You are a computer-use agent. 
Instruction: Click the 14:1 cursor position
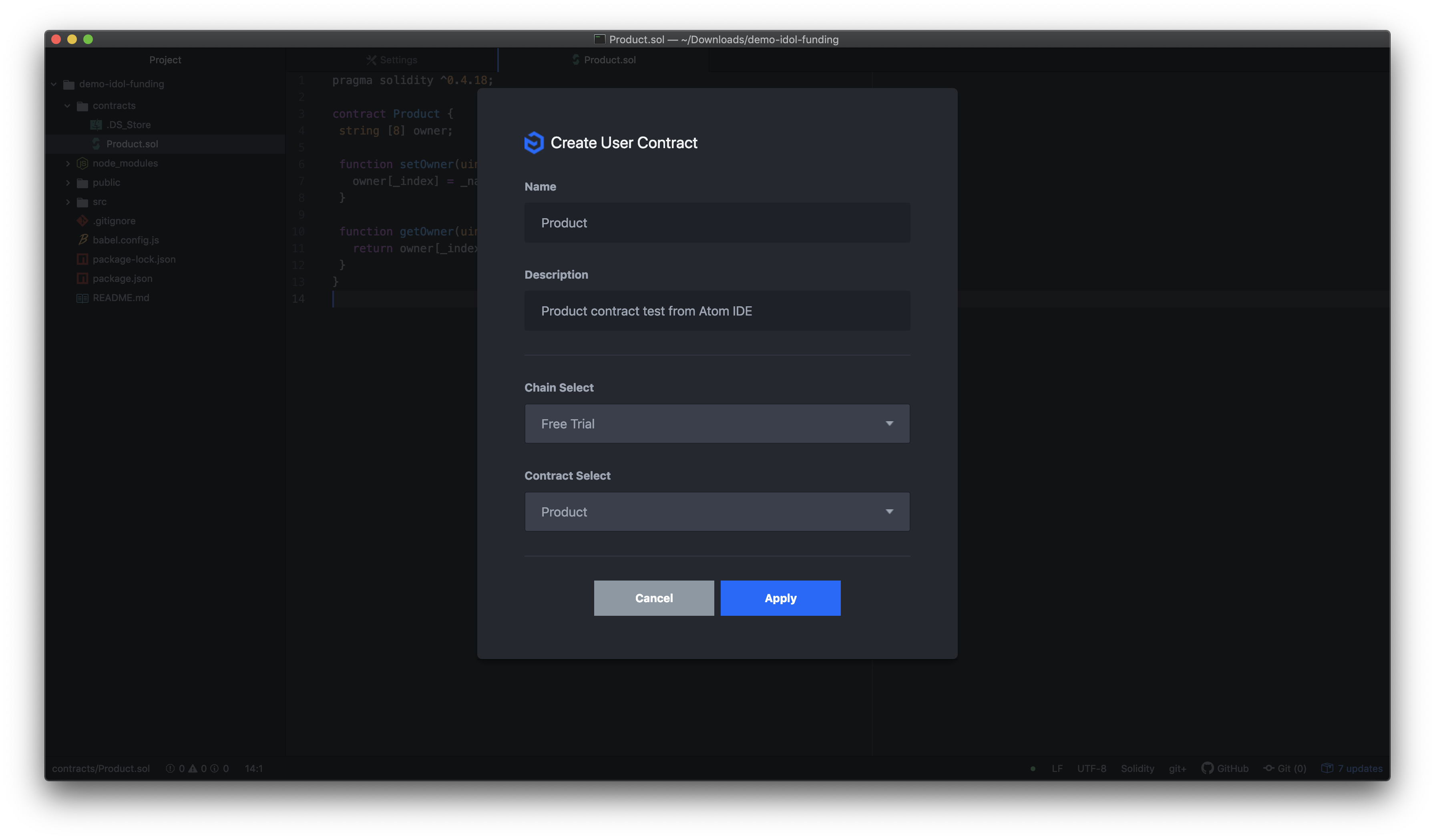click(253, 768)
